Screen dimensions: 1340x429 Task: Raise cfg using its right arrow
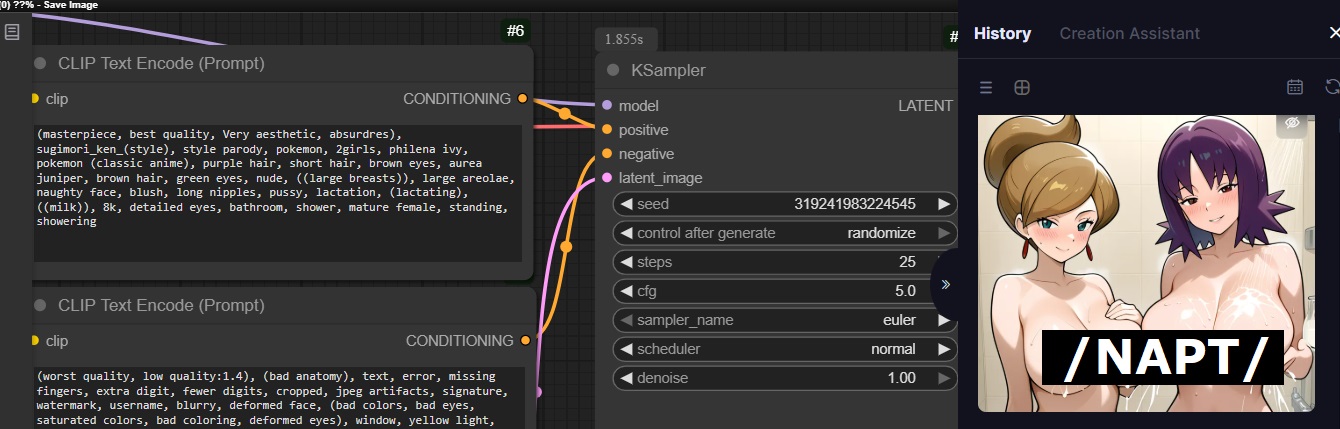click(x=943, y=291)
